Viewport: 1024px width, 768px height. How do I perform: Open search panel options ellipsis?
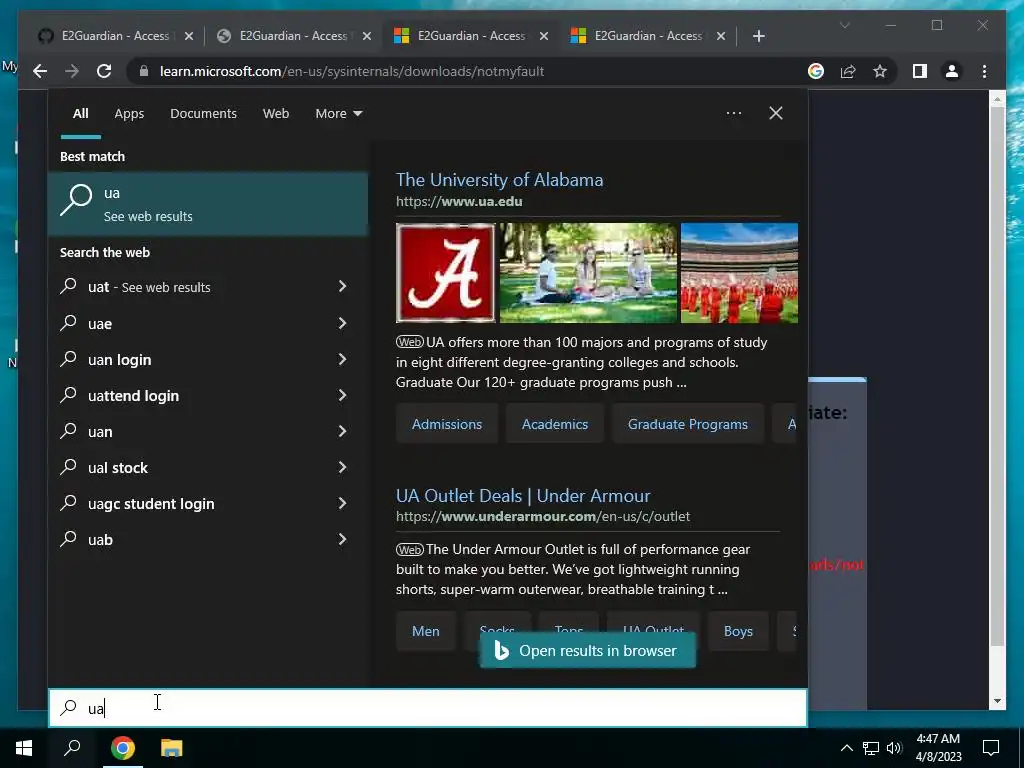point(734,113)
